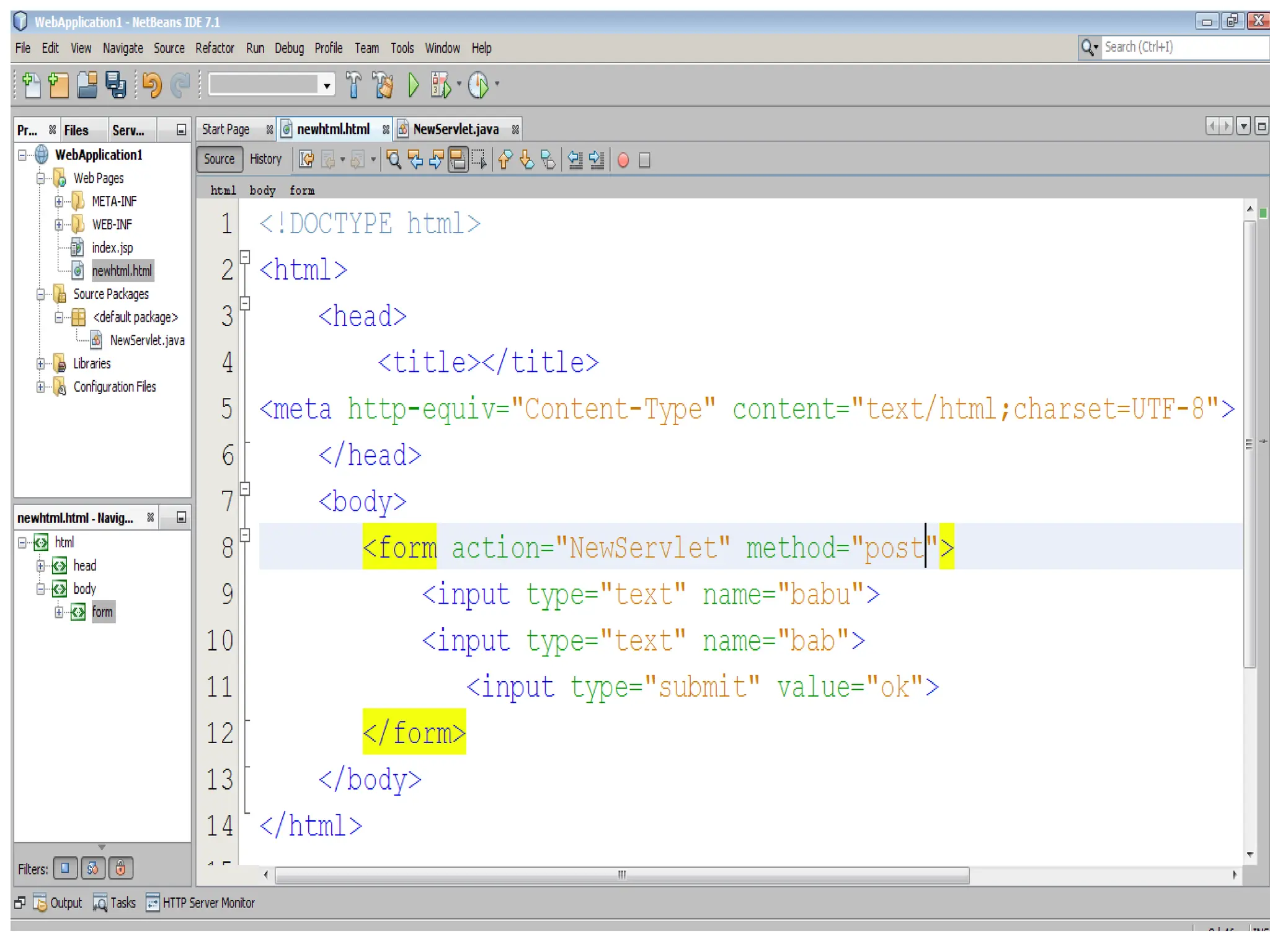Click the History view button
Viewport: 1270px width, 952px height.
[x=265, y=159]
